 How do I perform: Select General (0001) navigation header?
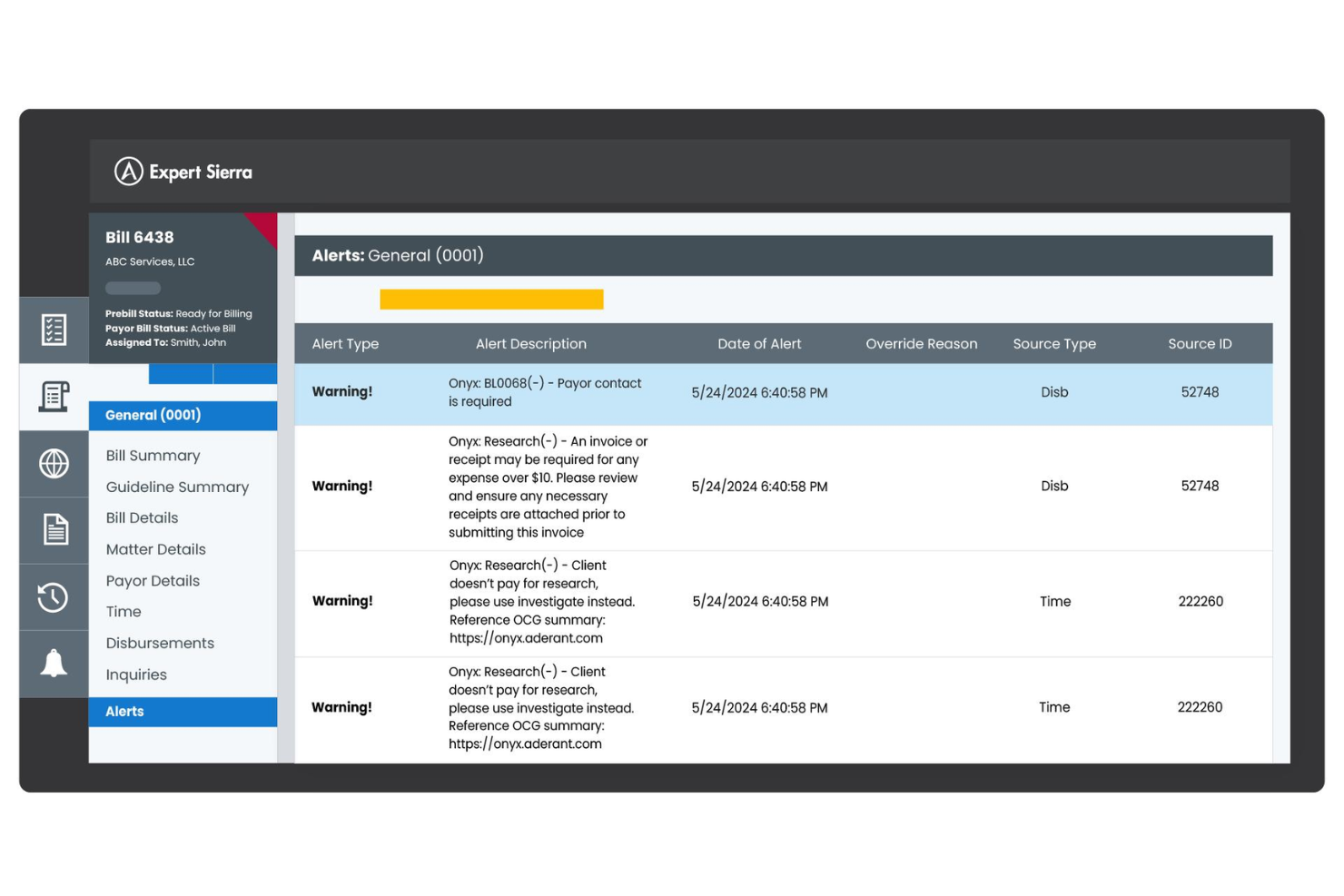(x=183, y=415)
